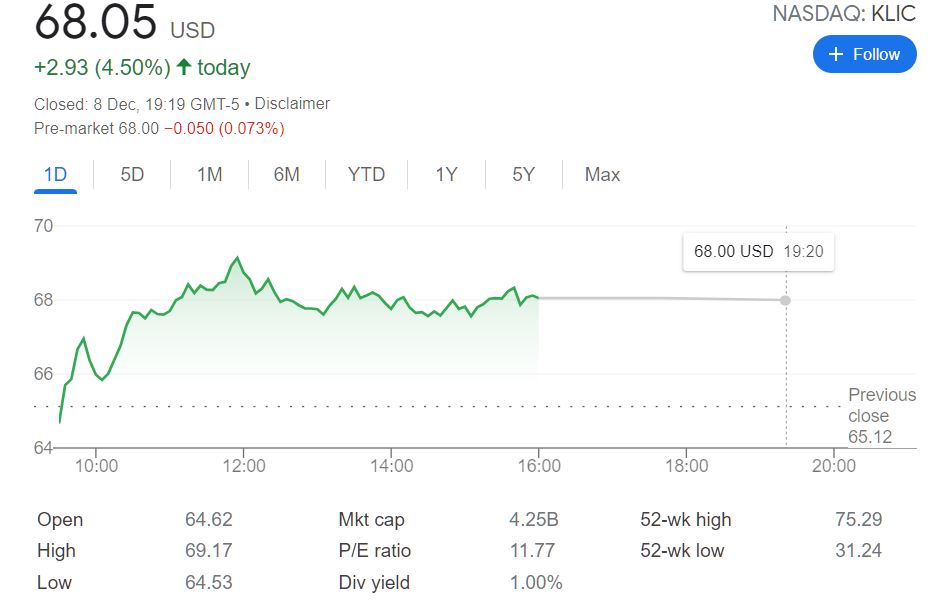Open the Max range tab
936x602 pixels.
click(602, 174)
